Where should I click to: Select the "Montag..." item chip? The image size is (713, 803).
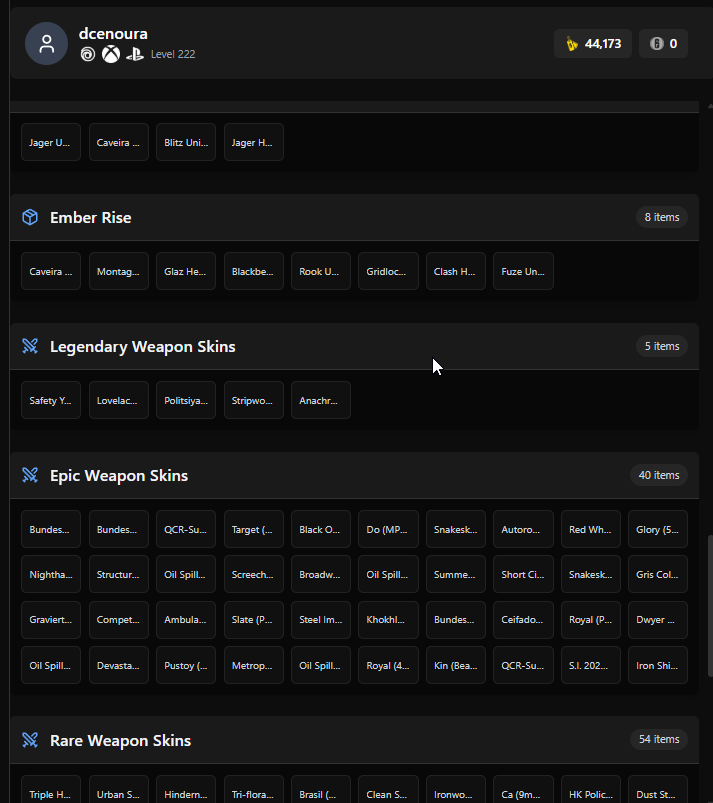[x=118, y=271]
